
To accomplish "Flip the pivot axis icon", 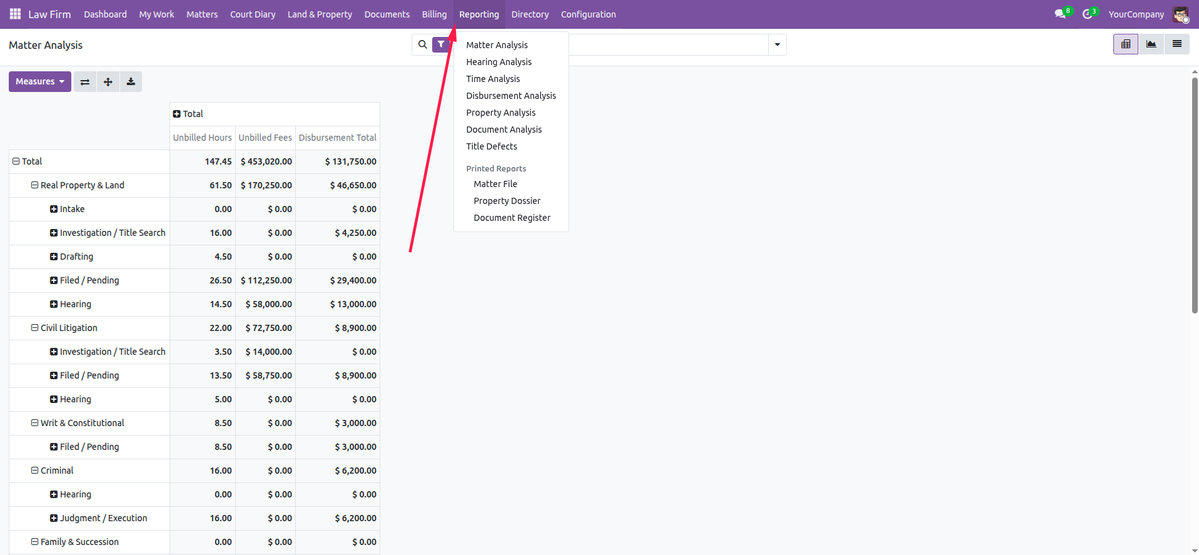I will (x=85, y=82).
